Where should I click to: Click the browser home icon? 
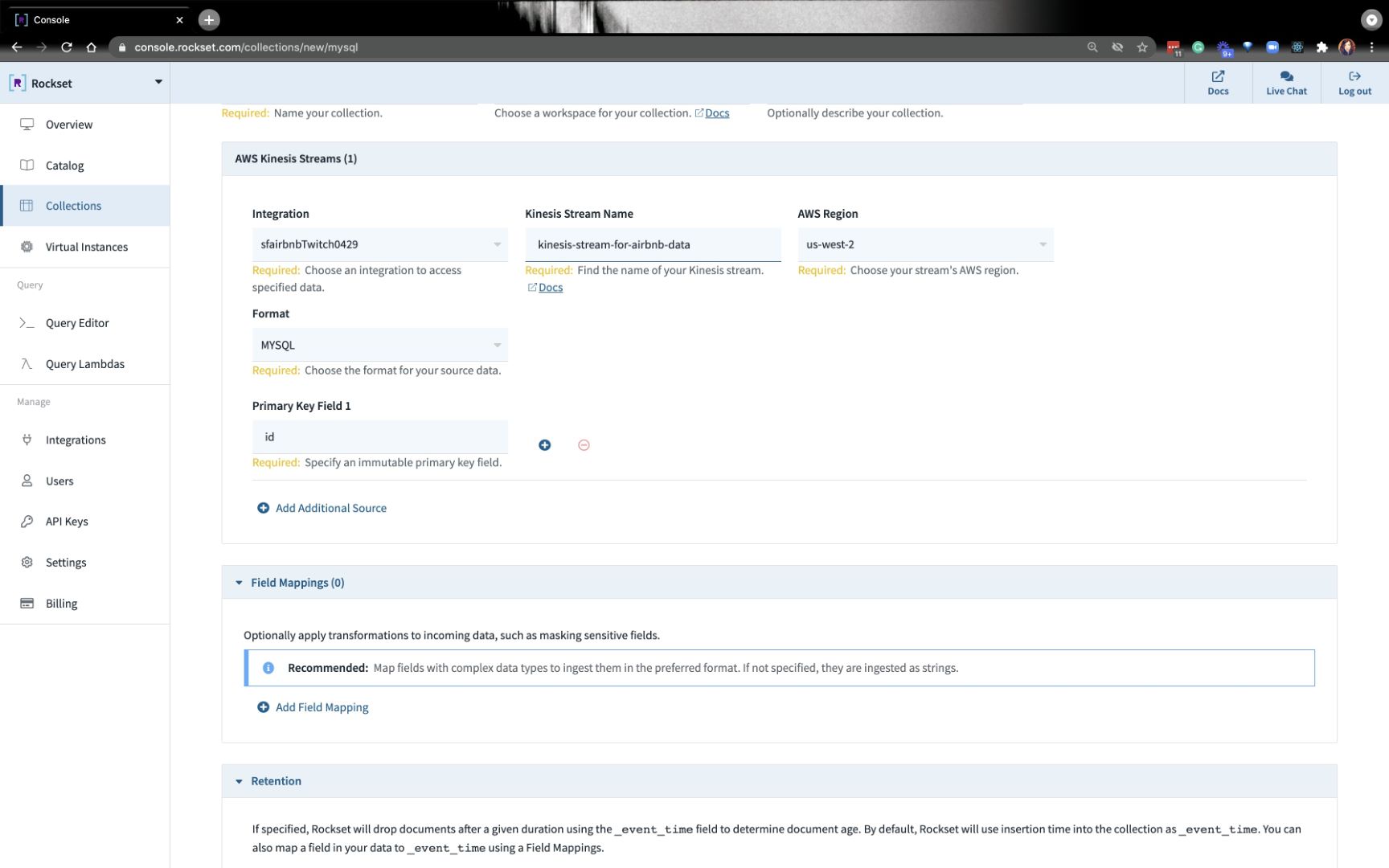(x=92, y=47)
